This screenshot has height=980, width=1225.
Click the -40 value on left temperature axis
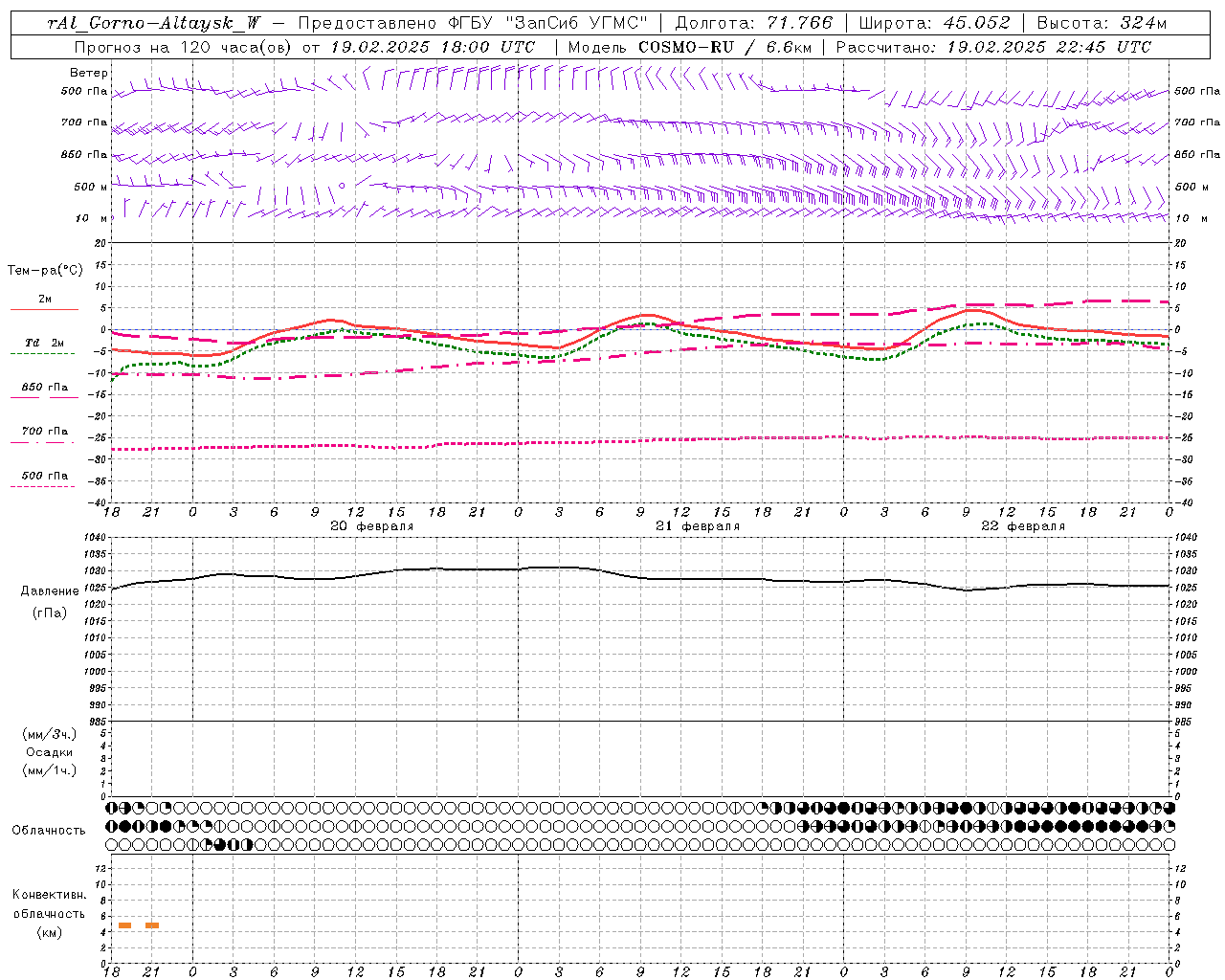coord(98,503)
